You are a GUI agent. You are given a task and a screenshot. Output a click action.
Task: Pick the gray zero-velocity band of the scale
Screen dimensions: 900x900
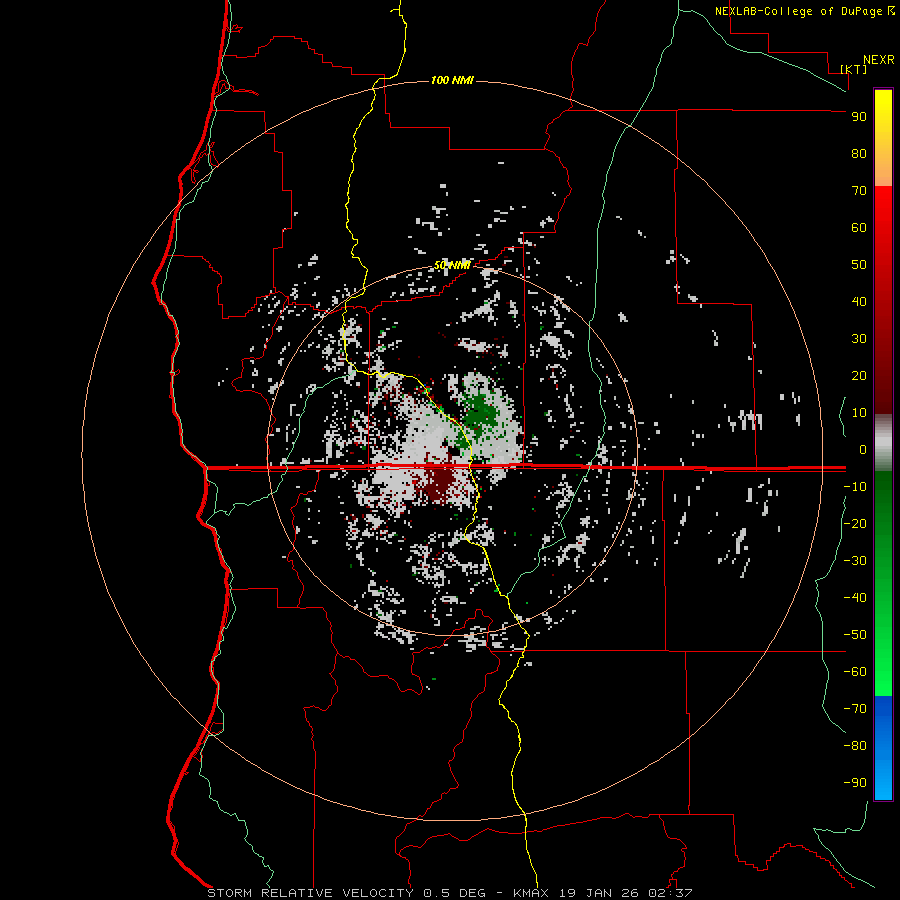(883, 443)
